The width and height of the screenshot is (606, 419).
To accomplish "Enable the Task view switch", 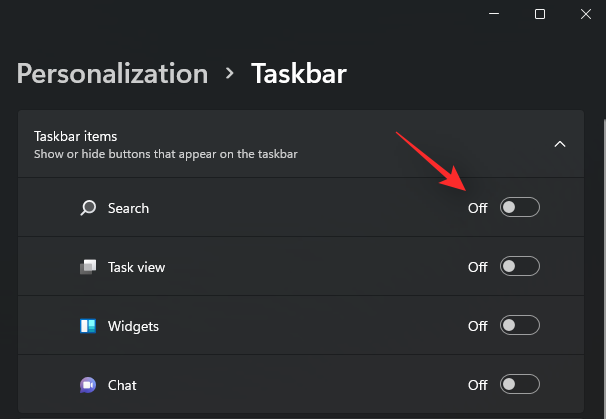I will click(x=520, y=267).
